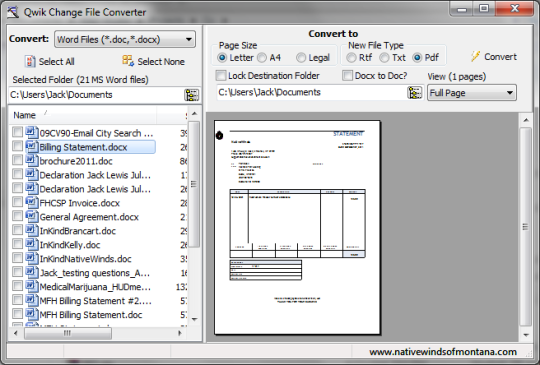The image size is (540, 365).
Task: Select Legal page size
Action: (x=301, y=58)
